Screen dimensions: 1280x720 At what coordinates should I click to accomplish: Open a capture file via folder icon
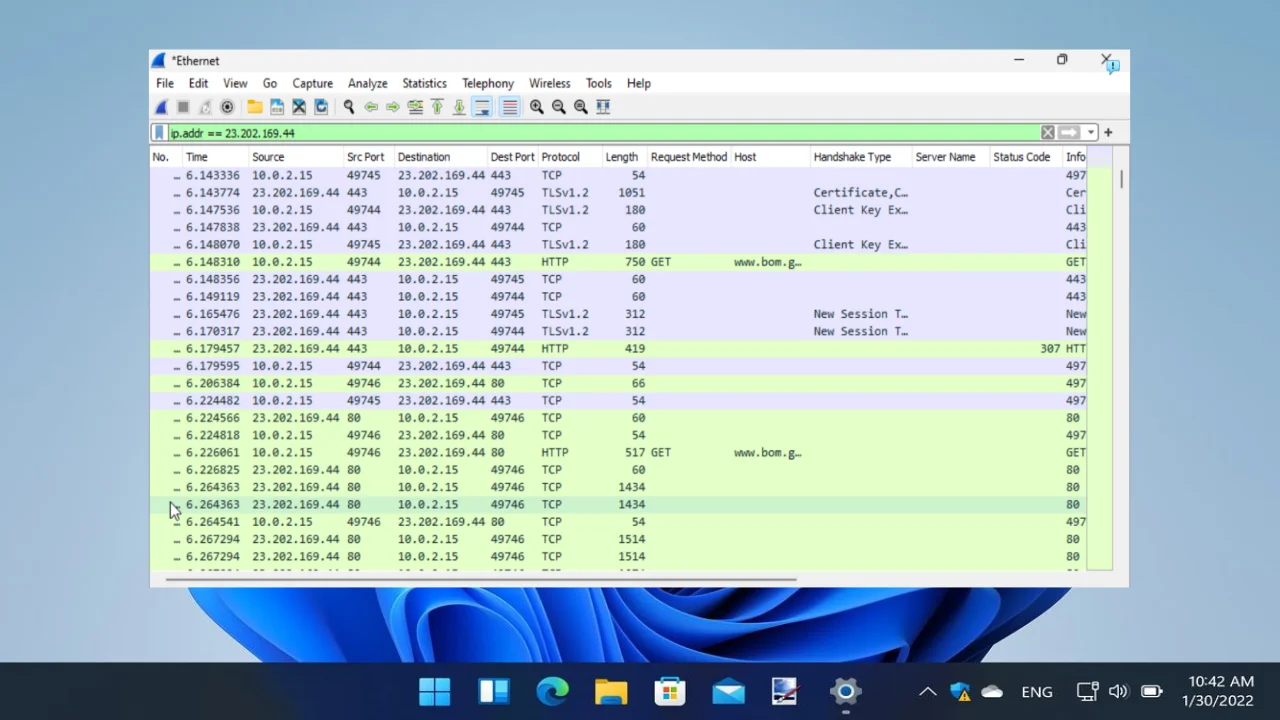tap(255, 107)
